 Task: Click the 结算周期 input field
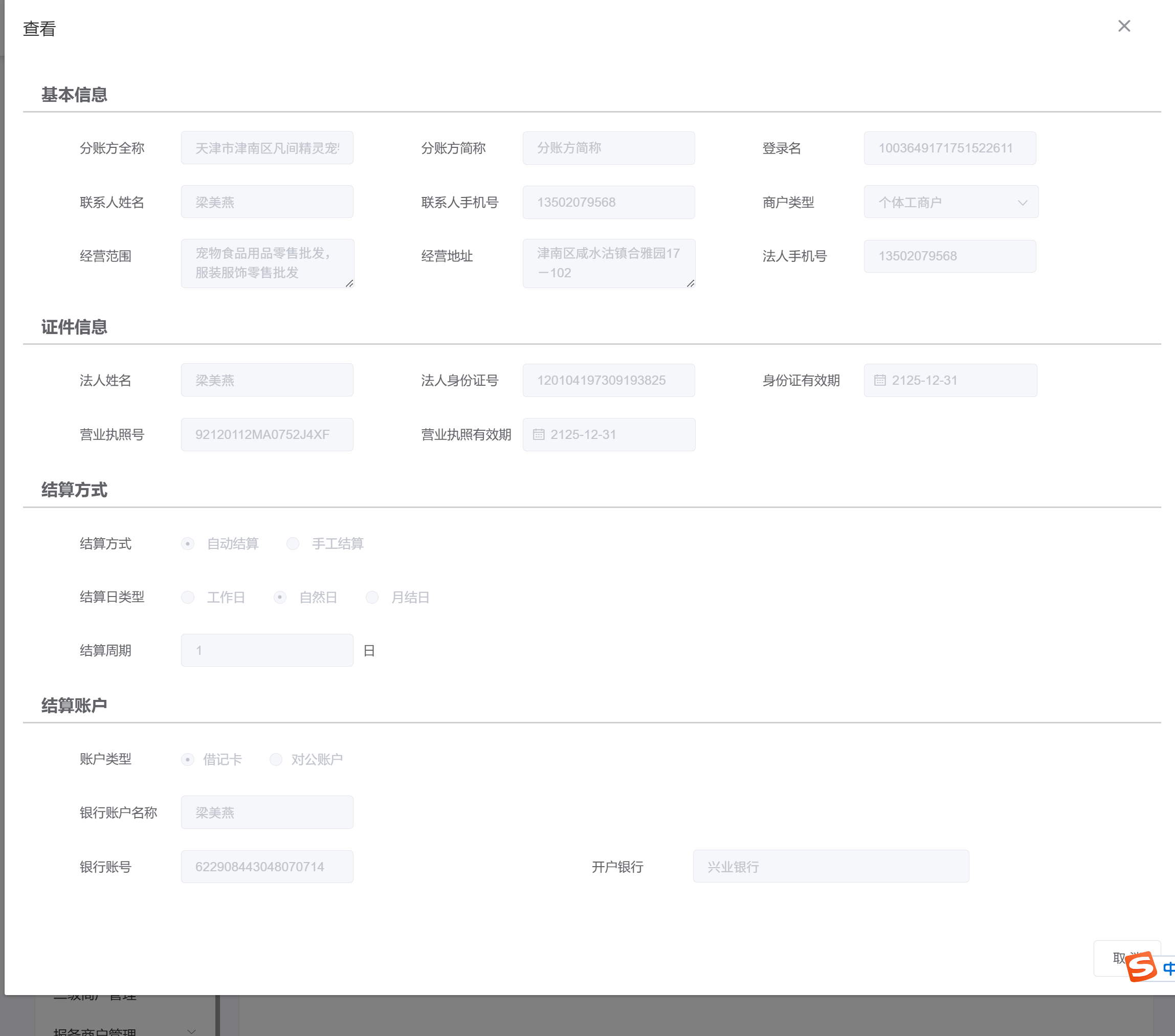267,650
